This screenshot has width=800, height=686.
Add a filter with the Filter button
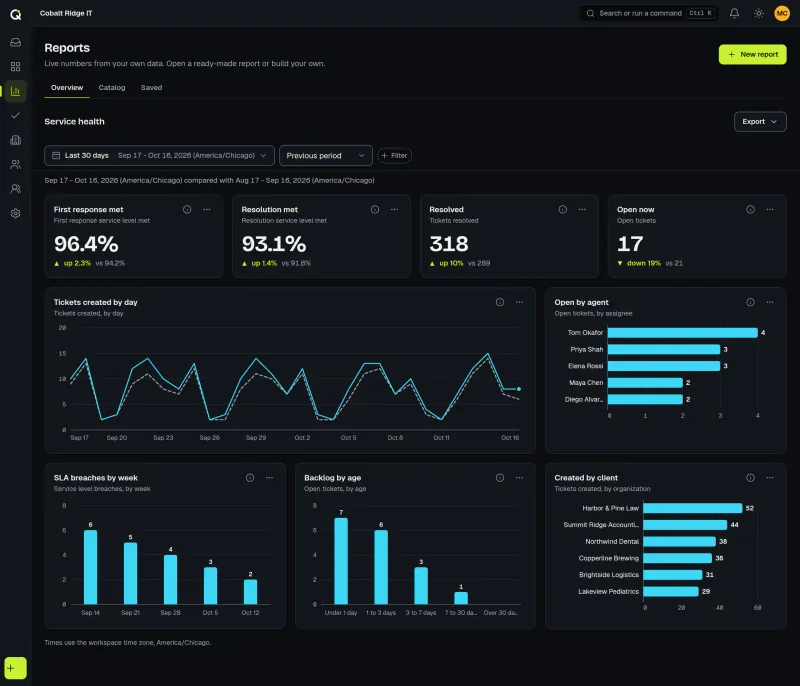click(x=394, y=156)
